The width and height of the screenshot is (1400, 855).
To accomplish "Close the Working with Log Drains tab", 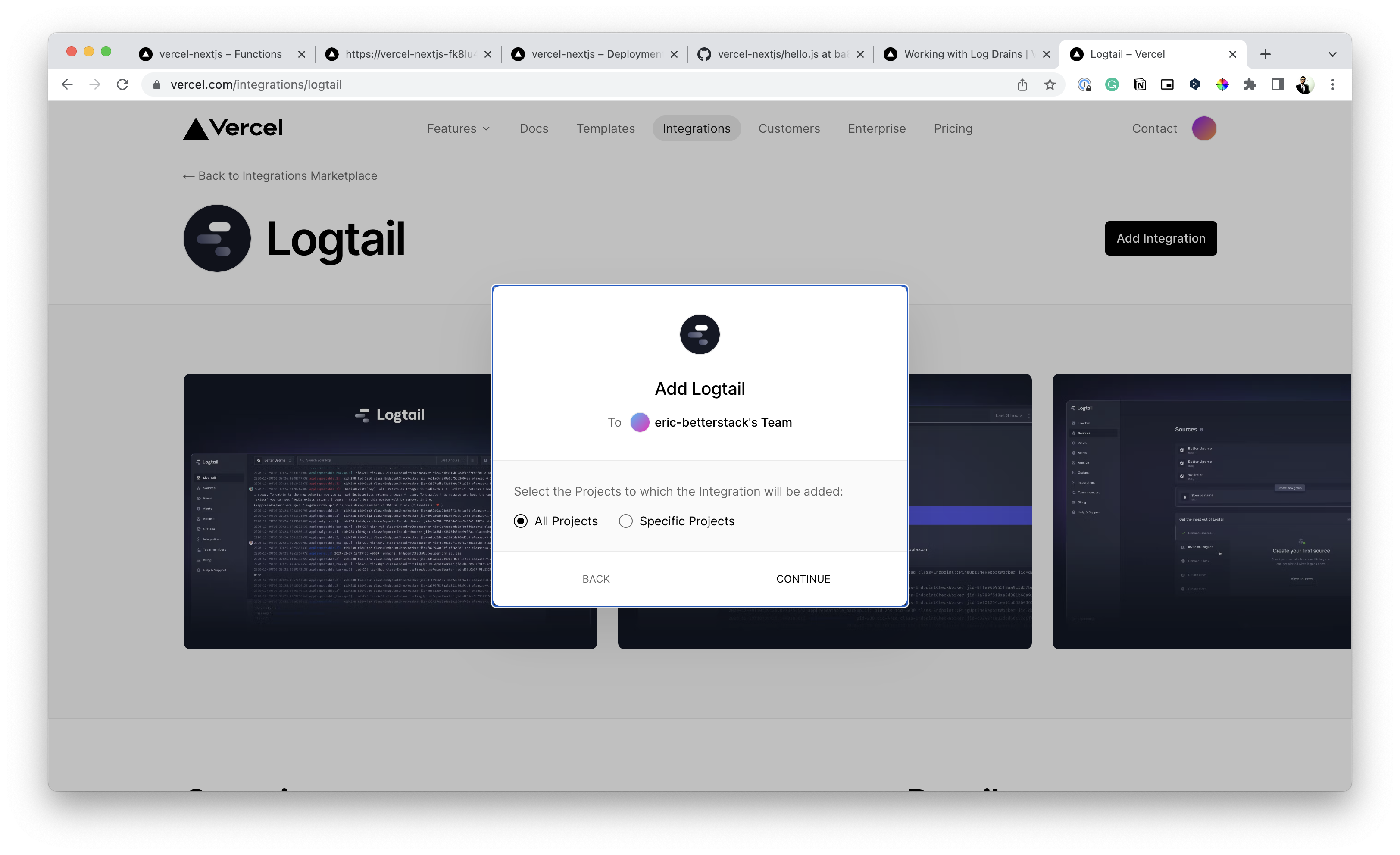I will tap(1046, 55).
